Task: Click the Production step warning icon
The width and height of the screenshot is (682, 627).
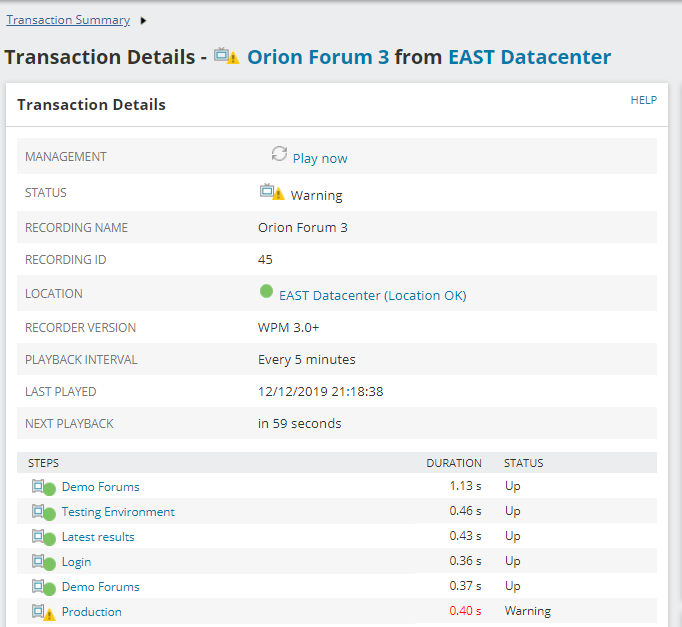Action: point(43,612)
